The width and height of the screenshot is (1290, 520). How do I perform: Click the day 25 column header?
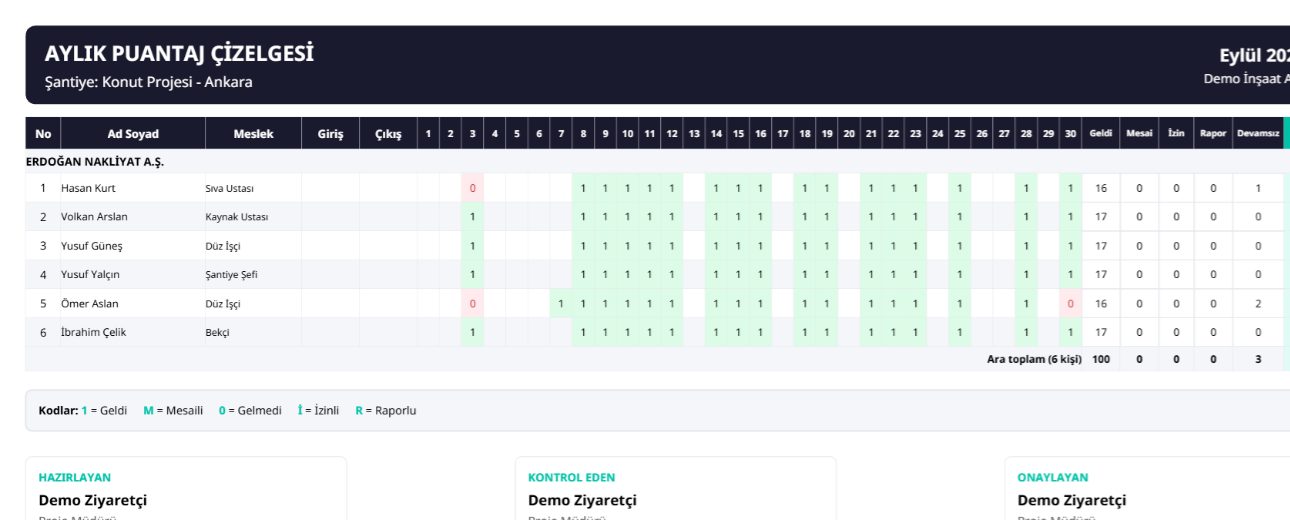(960, 134)
